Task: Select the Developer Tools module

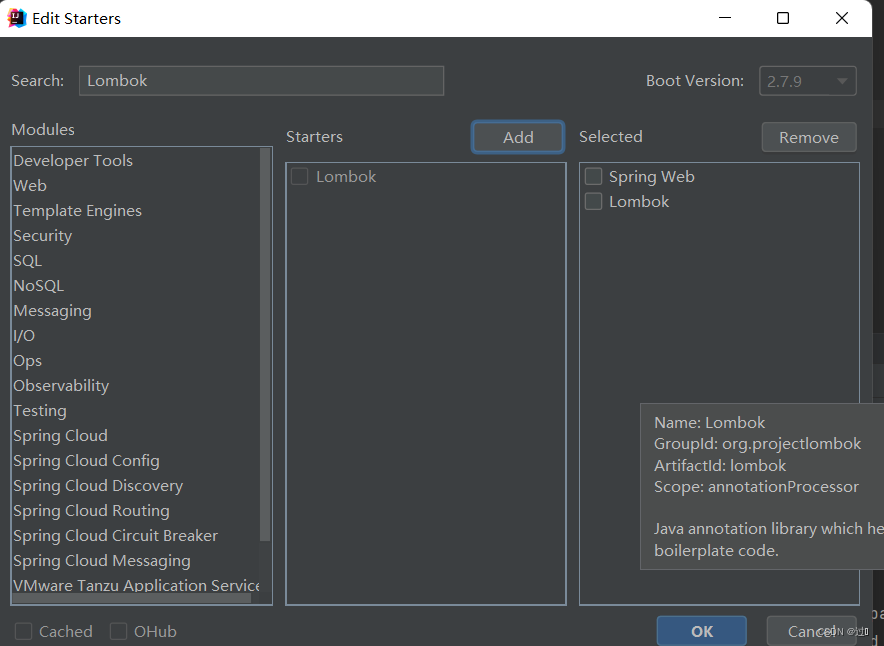Action: [x=135, y=161]
